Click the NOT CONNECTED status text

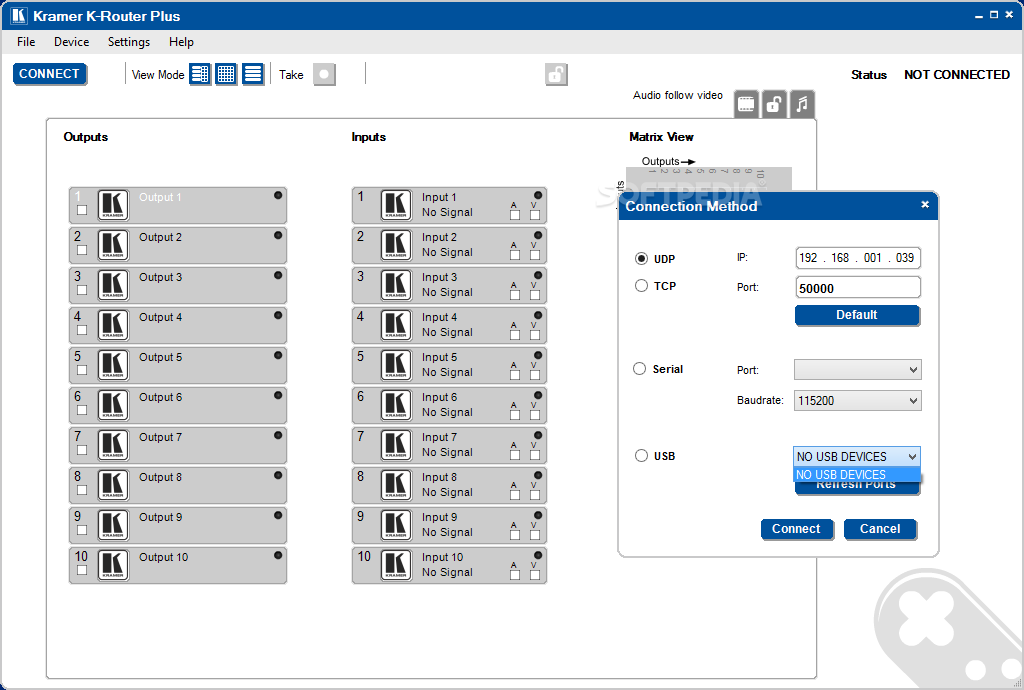tap(957, 74)
